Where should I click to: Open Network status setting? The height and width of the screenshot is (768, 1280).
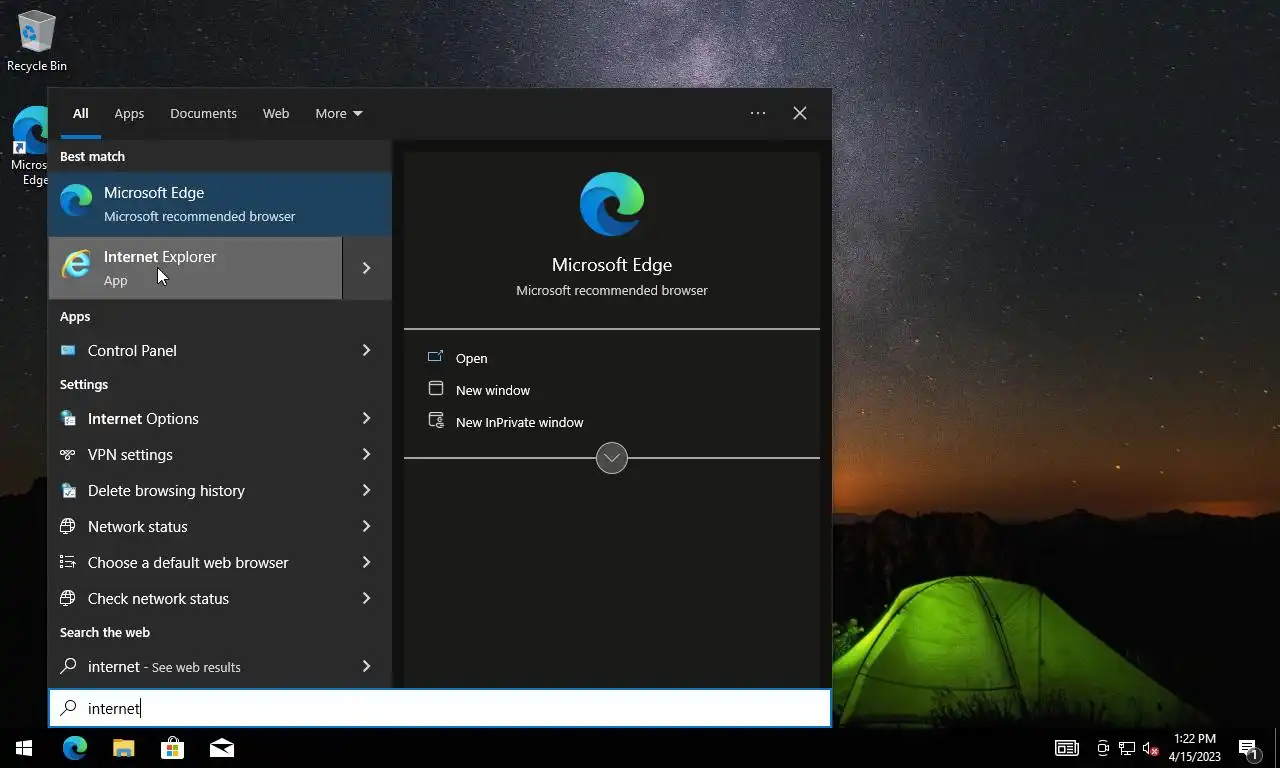click(x=195, y=526)
